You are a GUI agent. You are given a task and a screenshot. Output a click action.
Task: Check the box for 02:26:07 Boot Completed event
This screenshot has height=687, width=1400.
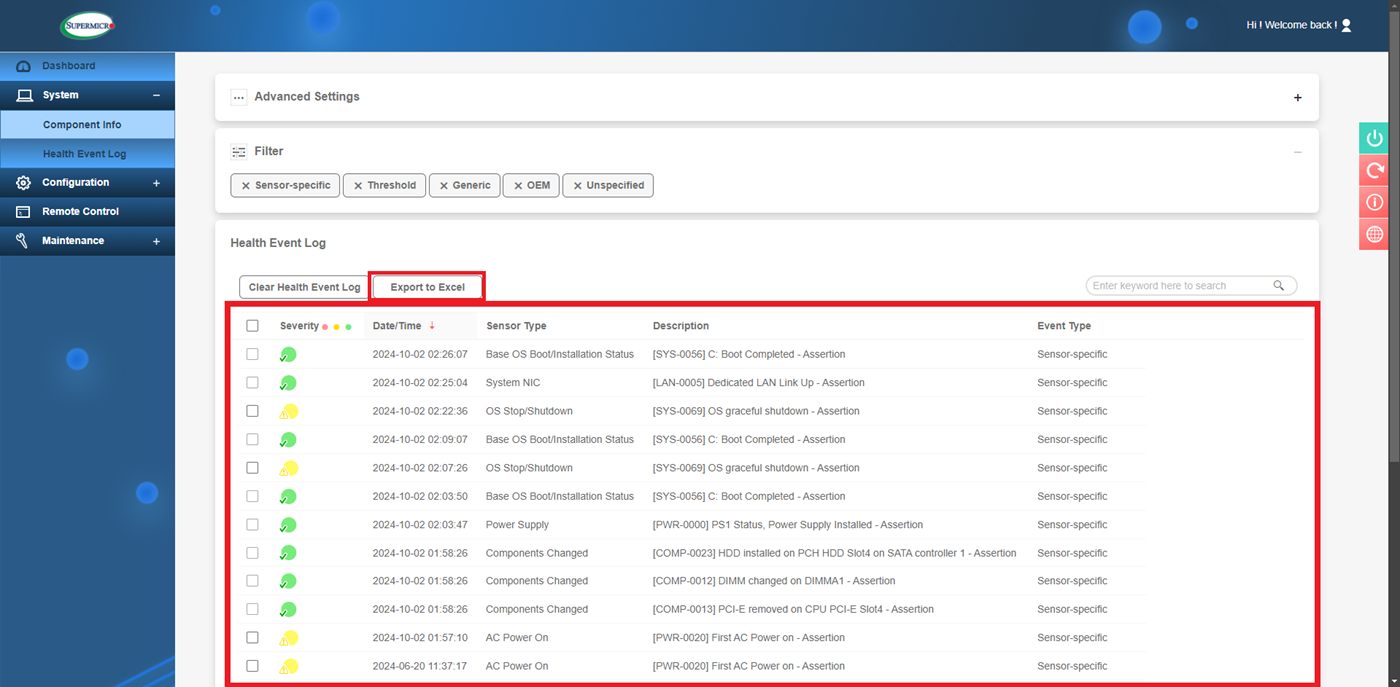pos(252,354)
